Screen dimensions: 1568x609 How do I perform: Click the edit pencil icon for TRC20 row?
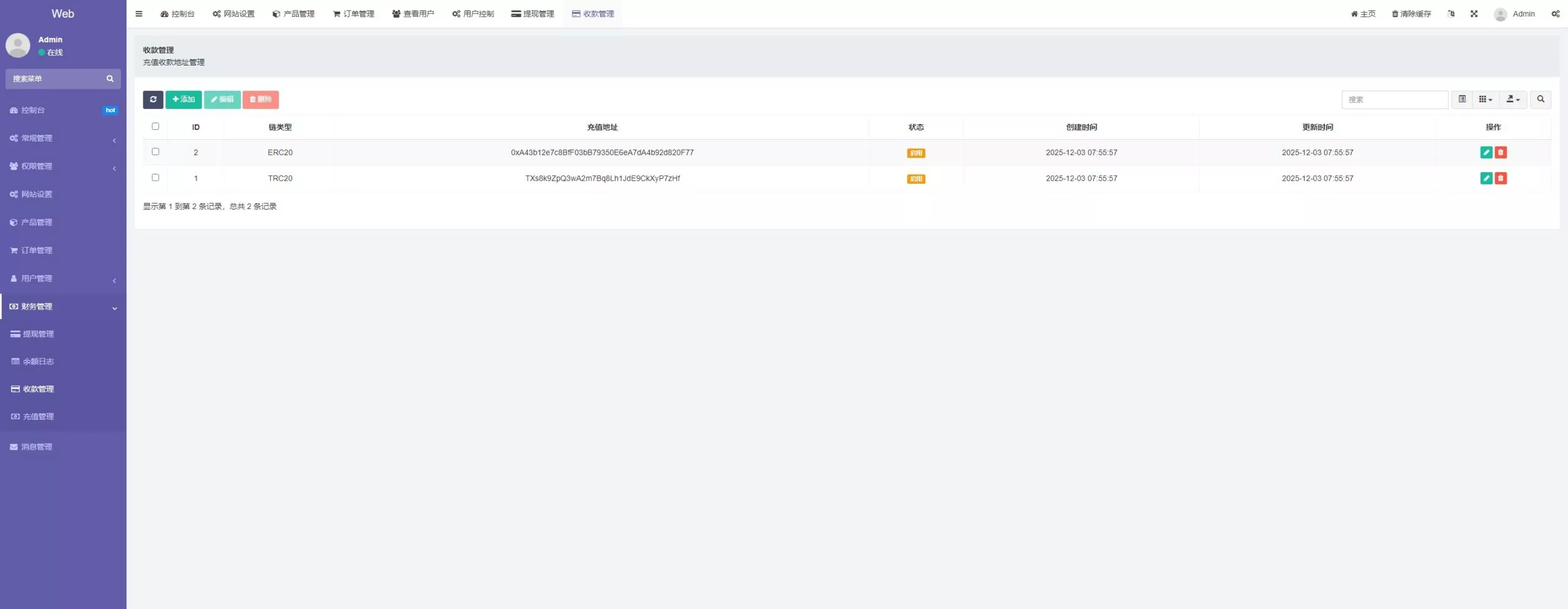point(1486,178)
